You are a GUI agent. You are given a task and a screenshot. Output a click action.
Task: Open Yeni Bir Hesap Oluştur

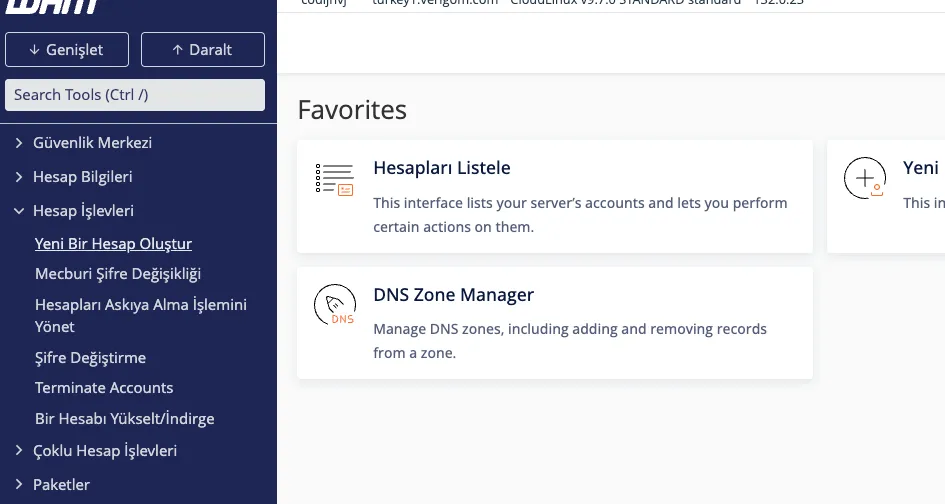point(113,244)
